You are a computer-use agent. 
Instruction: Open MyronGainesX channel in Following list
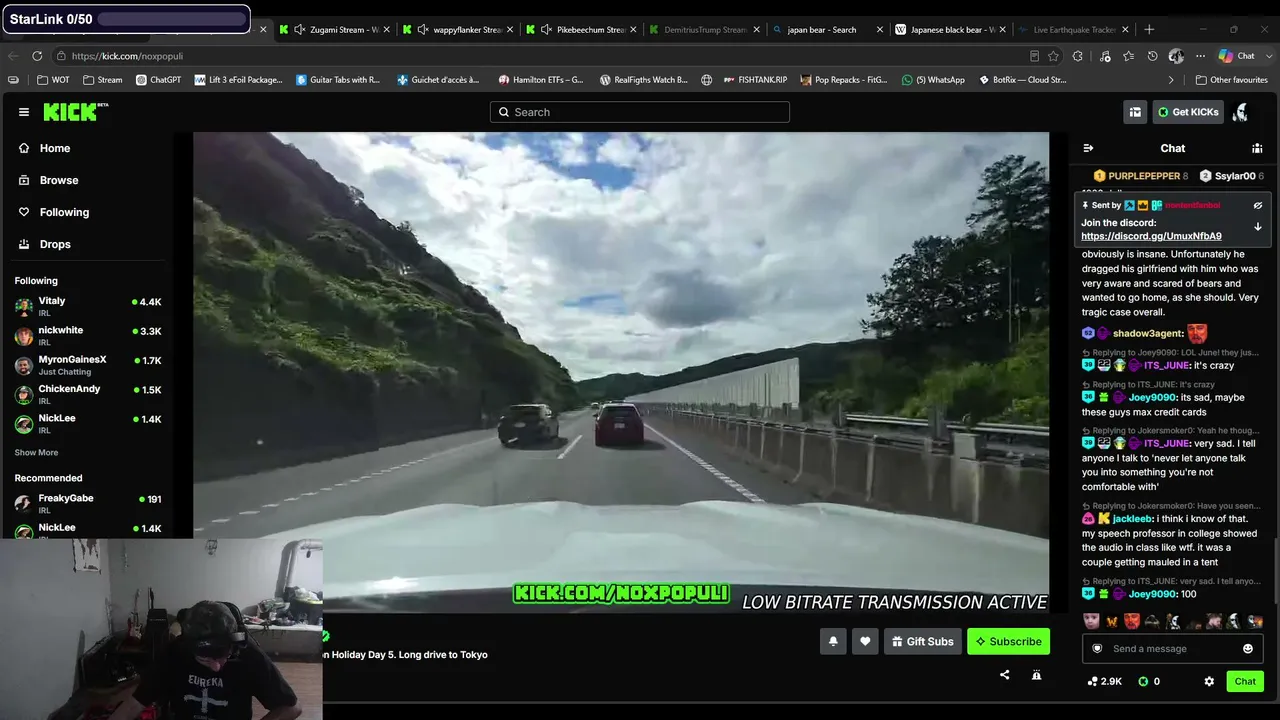(x=87, y=364)
